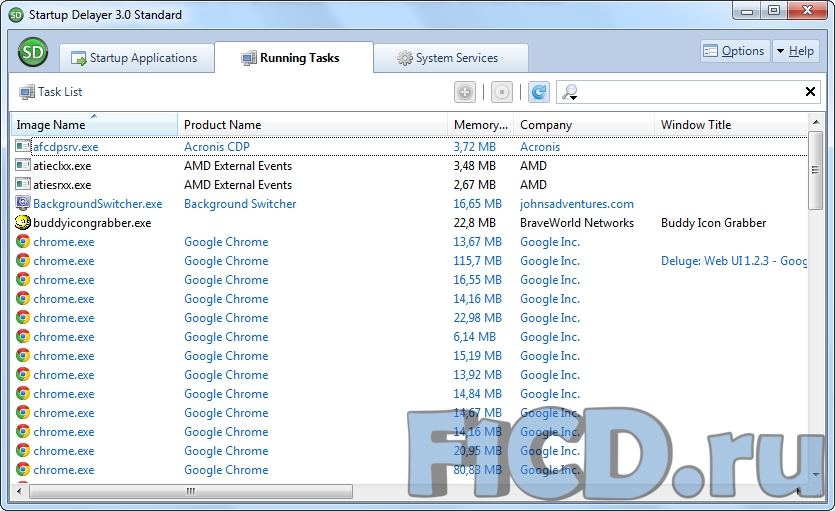The width and height of the screenshot is (835, 511).
Task: Select the Running Tasks tab
Action: 294,57
